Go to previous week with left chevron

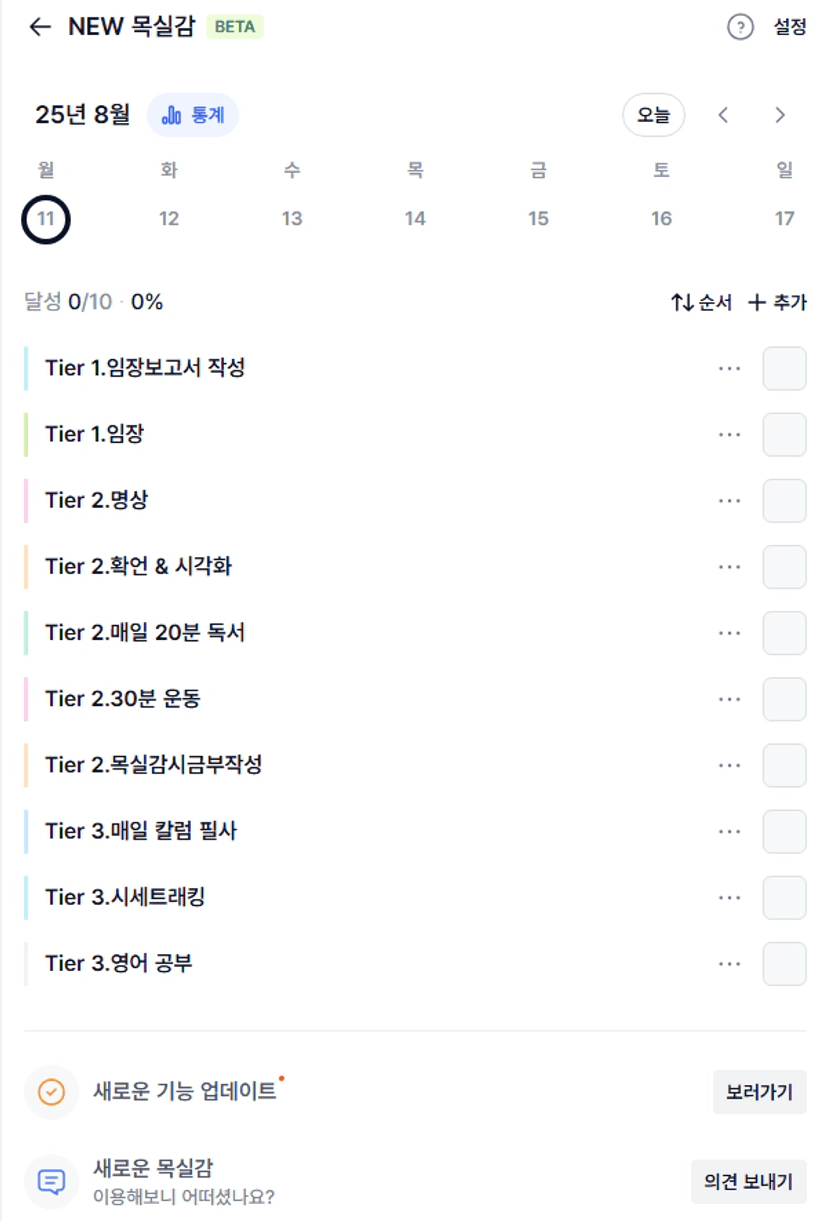point(723,115)
